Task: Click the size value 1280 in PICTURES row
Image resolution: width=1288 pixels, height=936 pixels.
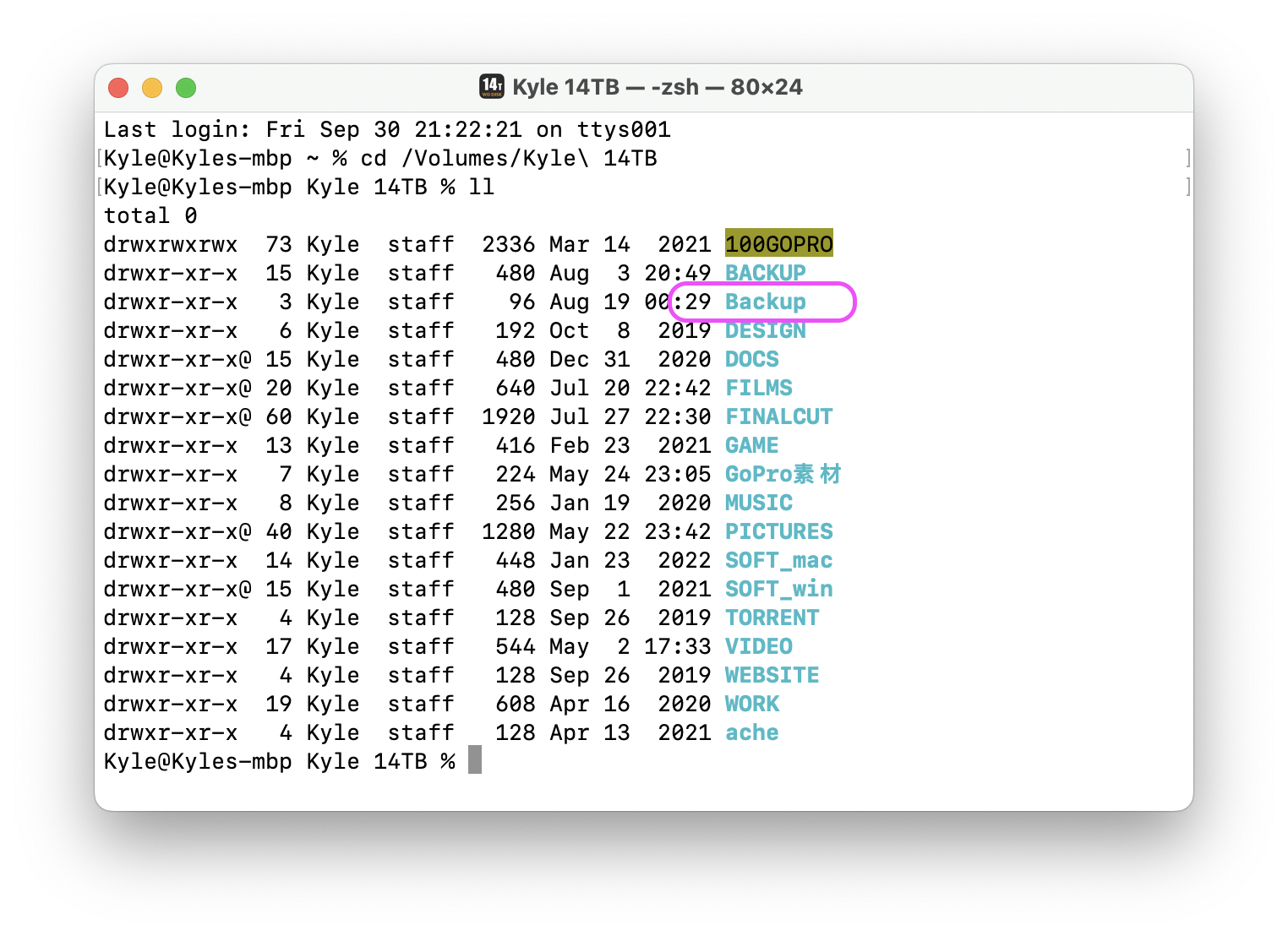Action: tap(509, 531)
